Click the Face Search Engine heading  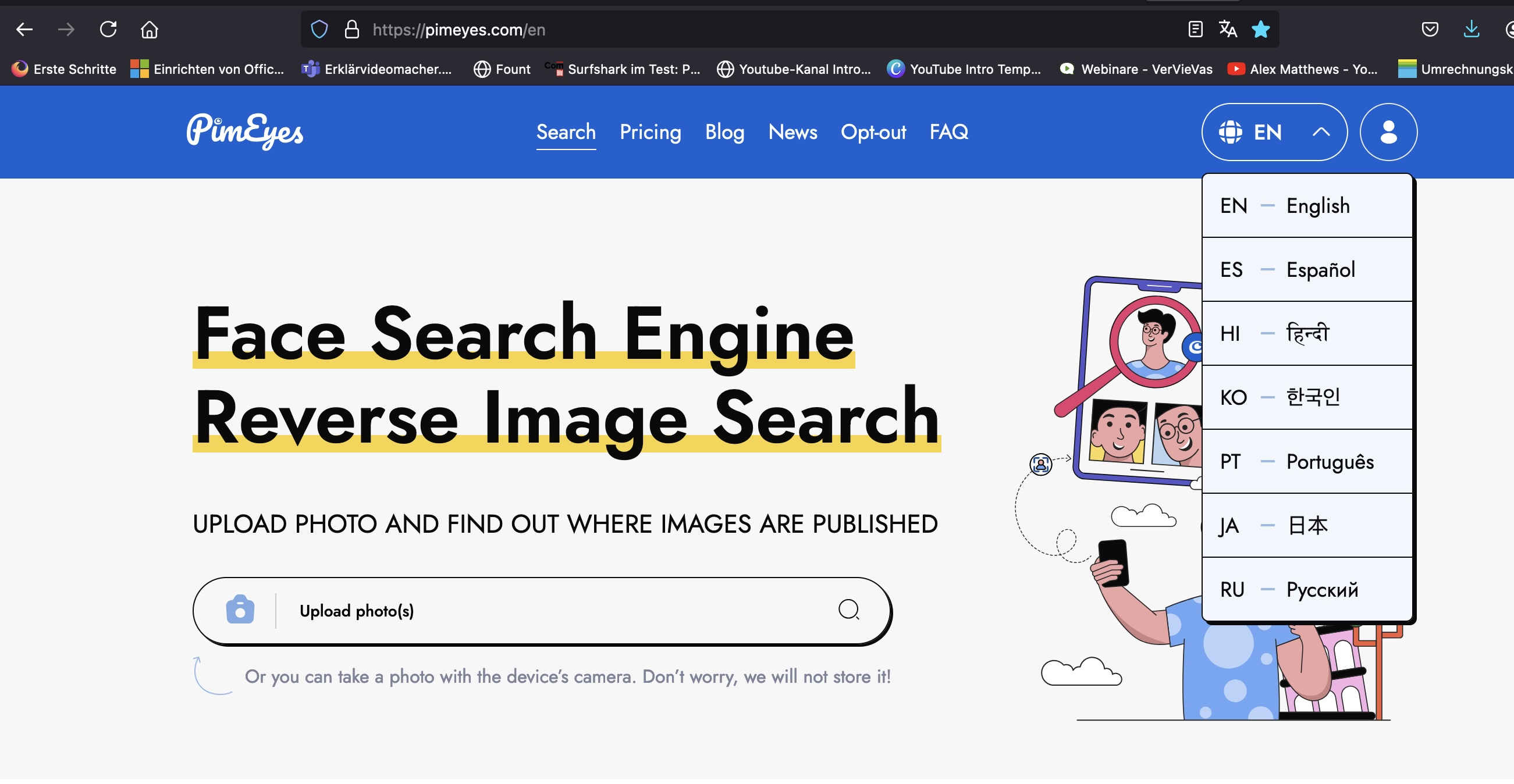pyautogui.click(x=524, y=335)
